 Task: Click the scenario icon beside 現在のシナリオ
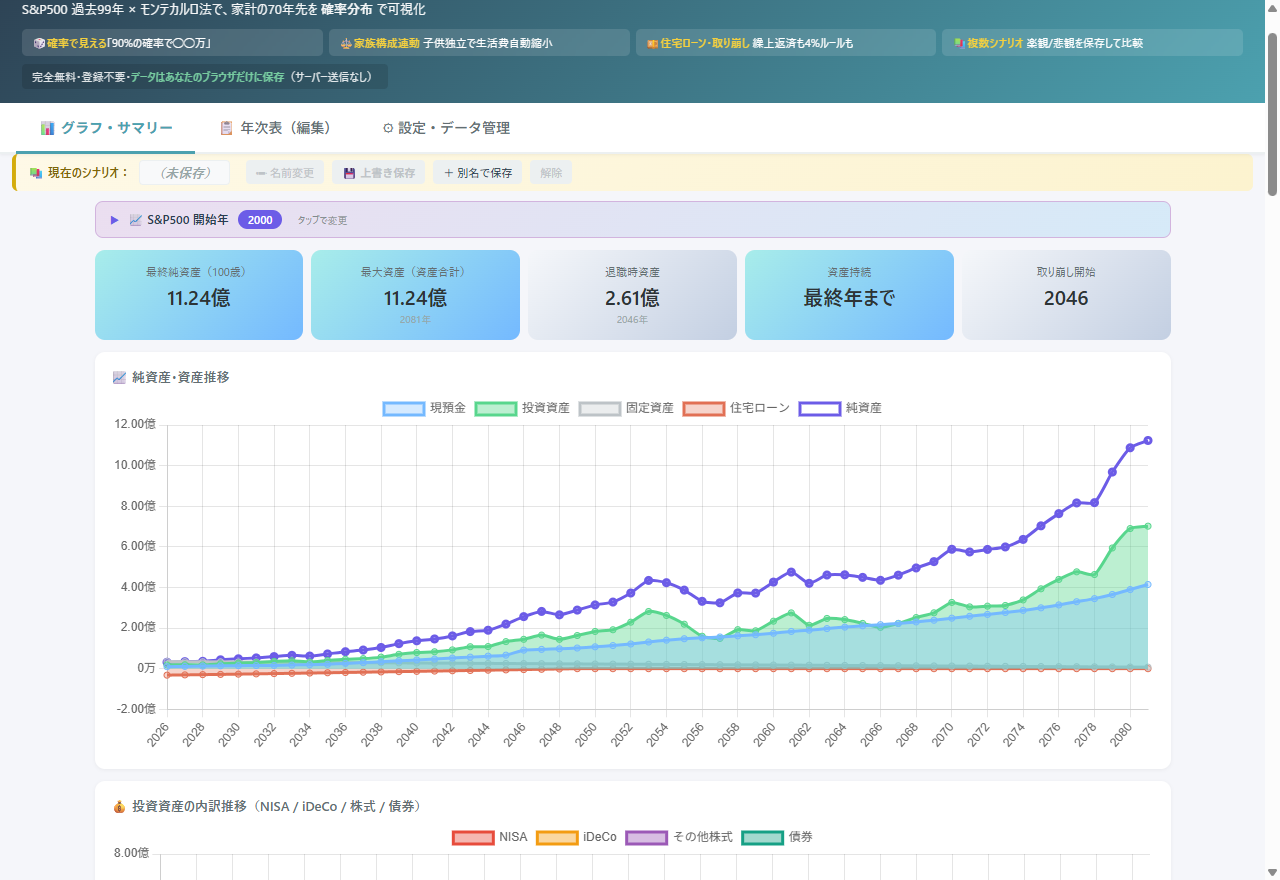tap(36, 173)
